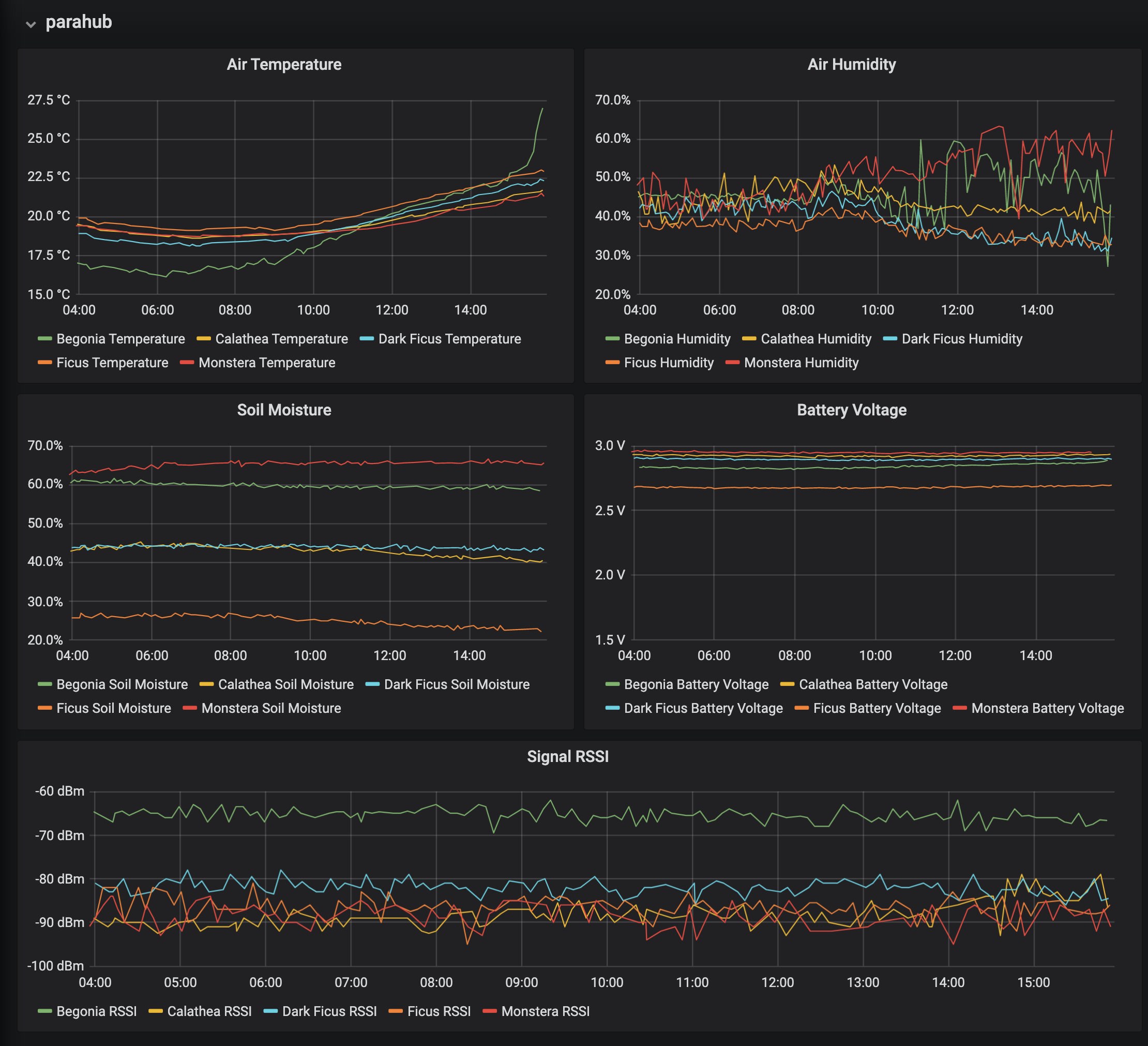Toggle Ficus Soil Moisture series visibility

pyautogui.click(x=113, y=708)
